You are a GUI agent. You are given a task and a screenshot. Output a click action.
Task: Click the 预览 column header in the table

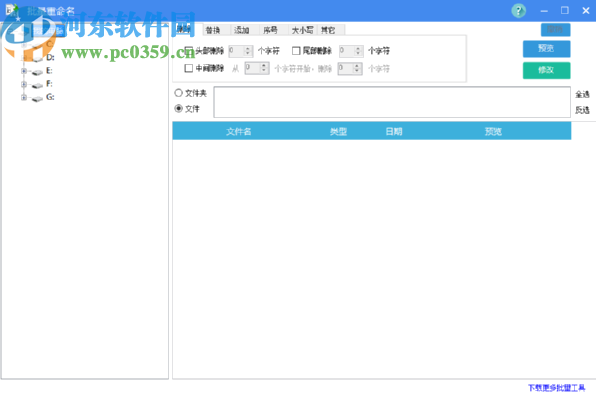point(493,131)
